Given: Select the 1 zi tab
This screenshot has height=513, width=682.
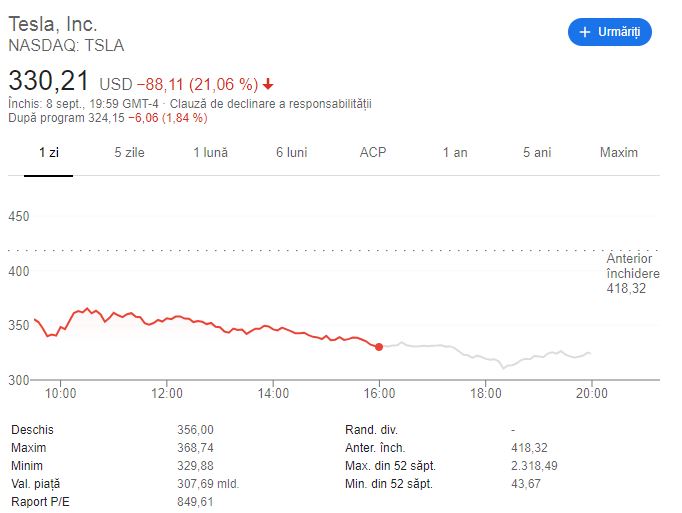Looking at the screenshot, I should click(48, 152).
